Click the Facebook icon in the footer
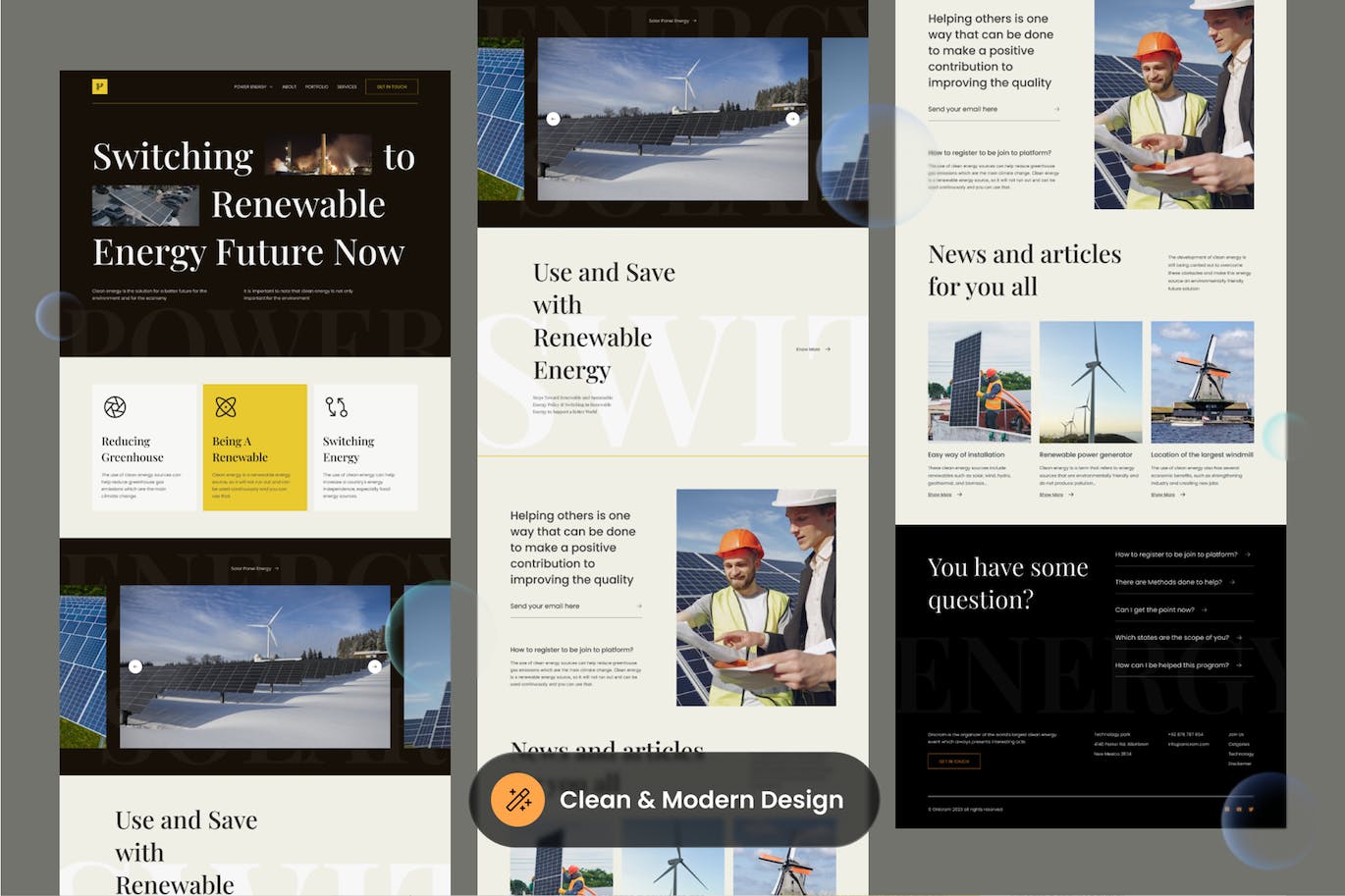 [1227, 810]
